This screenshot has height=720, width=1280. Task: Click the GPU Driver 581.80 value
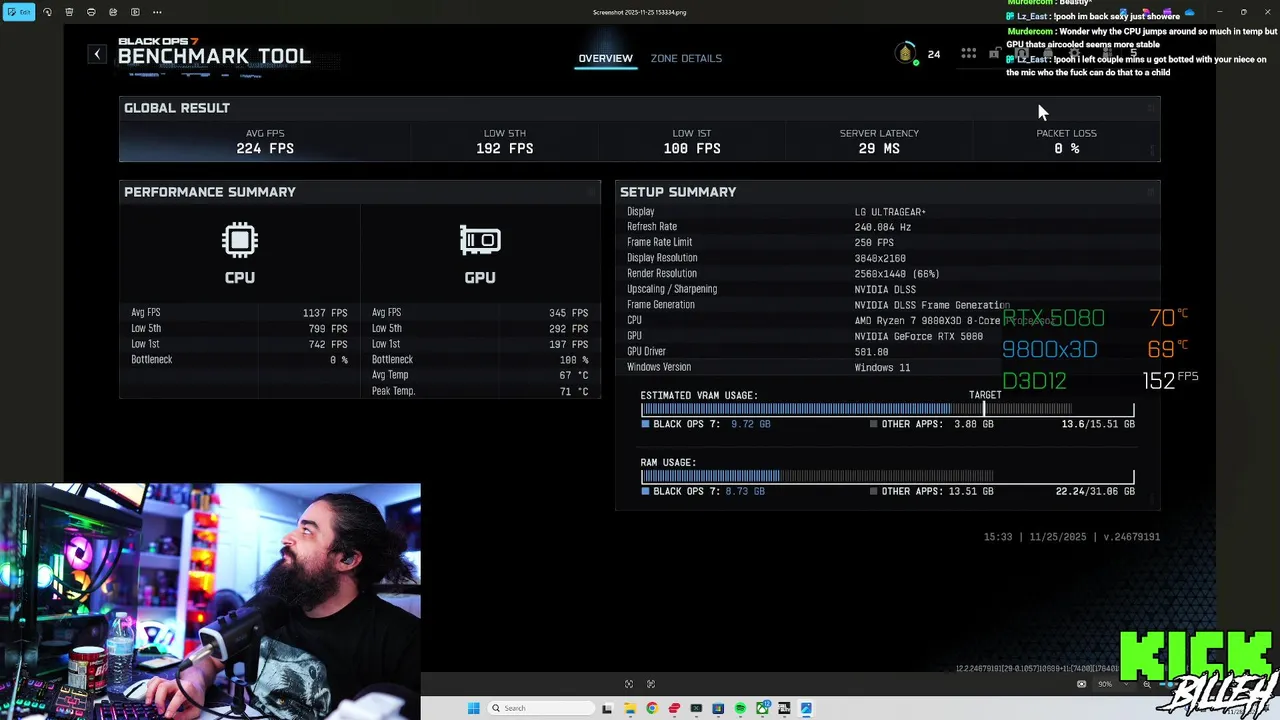click(x=872, y=352)
